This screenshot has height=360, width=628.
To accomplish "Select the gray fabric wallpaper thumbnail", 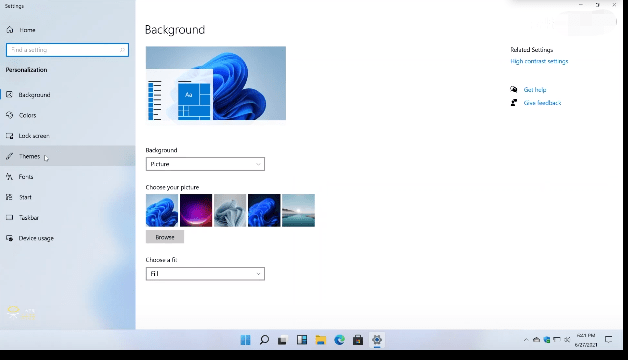I will pyautogui.click(x=230, y=211).
